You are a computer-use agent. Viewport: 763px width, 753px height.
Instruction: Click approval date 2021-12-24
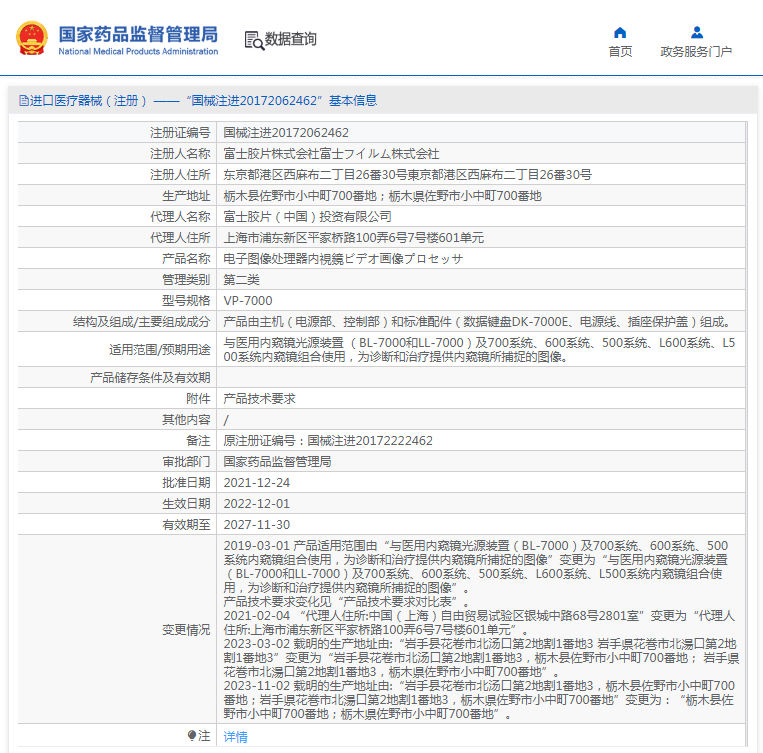click(x=256, y=482)
